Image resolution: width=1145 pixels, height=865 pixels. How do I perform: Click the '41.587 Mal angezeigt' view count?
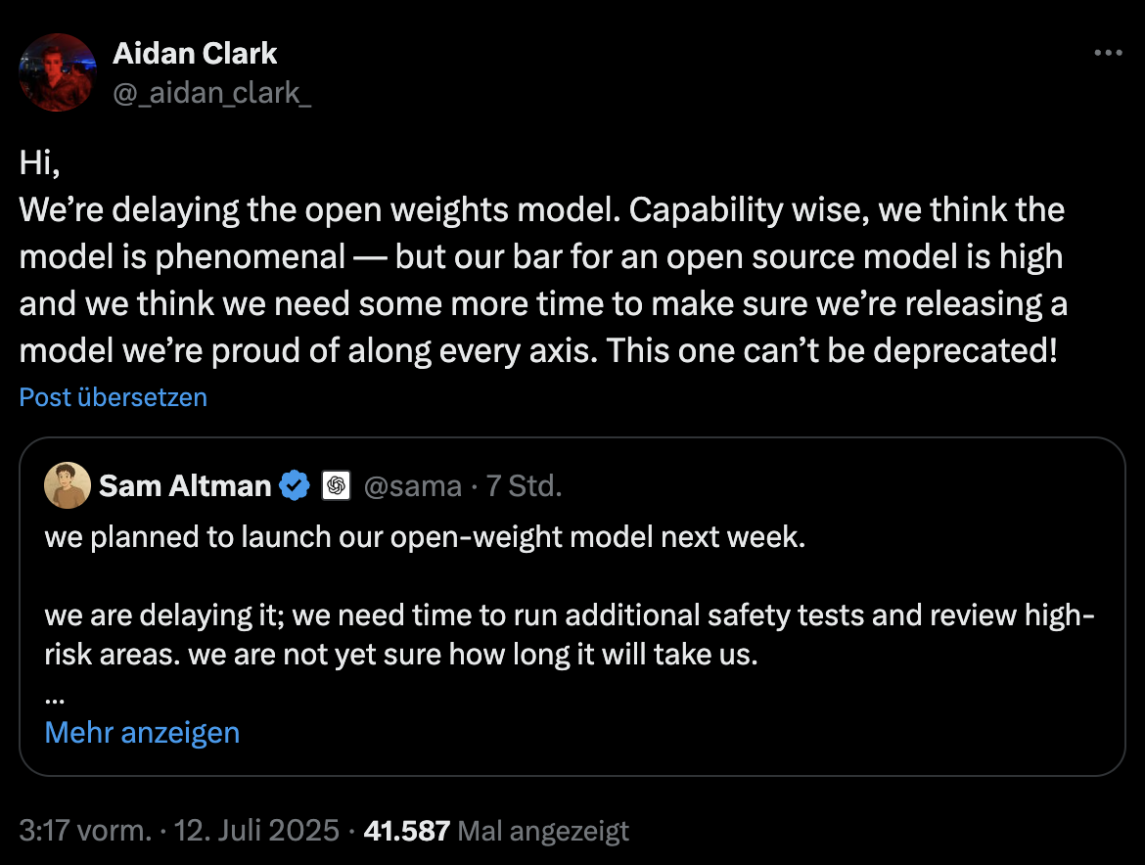tap(497, 831)
